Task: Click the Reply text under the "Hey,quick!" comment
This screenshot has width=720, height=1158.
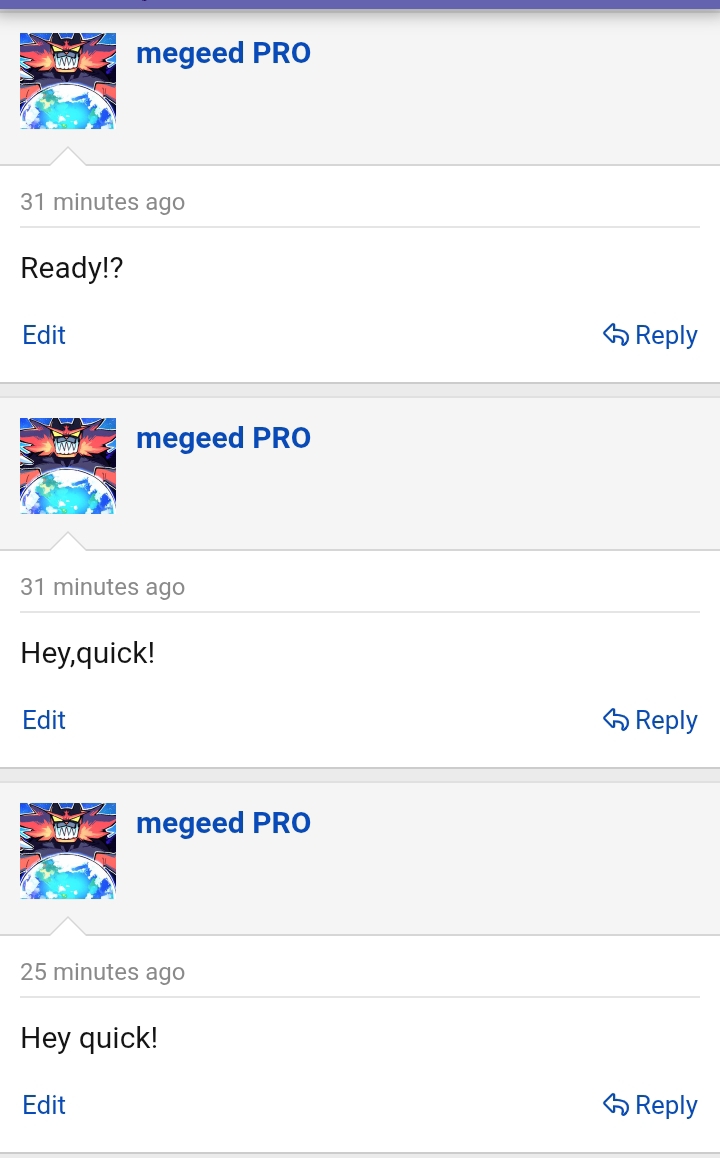Action: point(666,721)
